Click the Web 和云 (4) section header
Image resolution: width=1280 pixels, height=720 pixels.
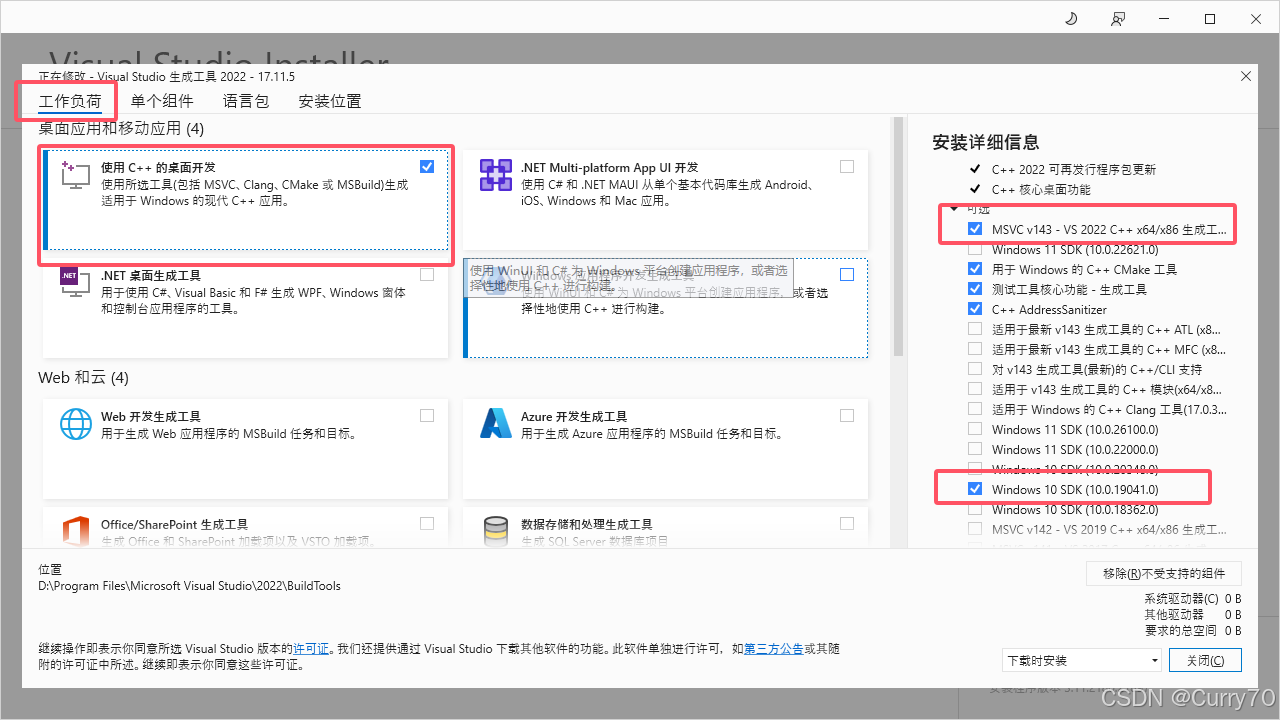[84, 377]
